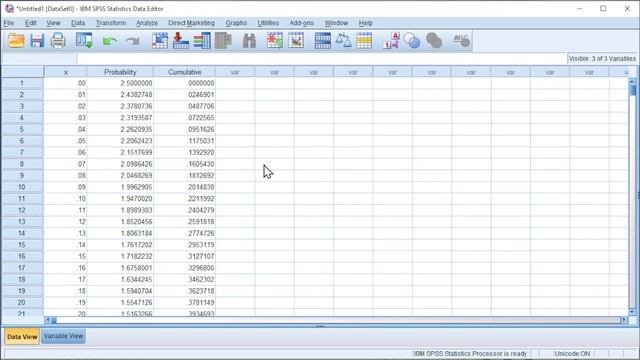Click Probability cell 1.8063184
This screenshot has height=360, width=640.
[x=120, y=233]
